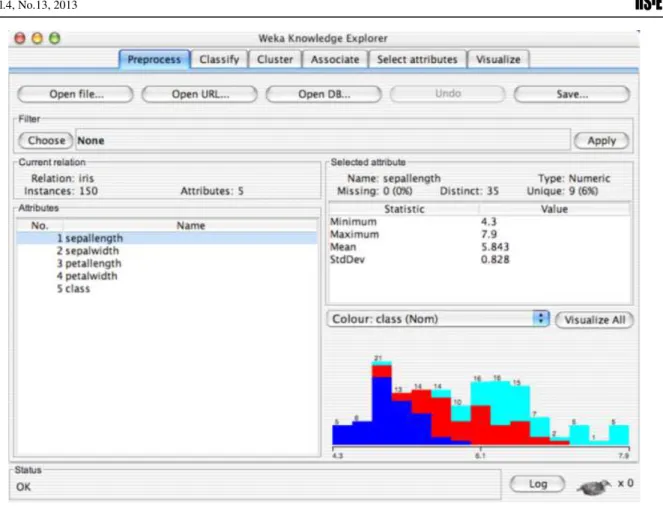This screenshot has width=663, height=506.
Task: Click the Attributes: 5 text
Action: point(212,191)
